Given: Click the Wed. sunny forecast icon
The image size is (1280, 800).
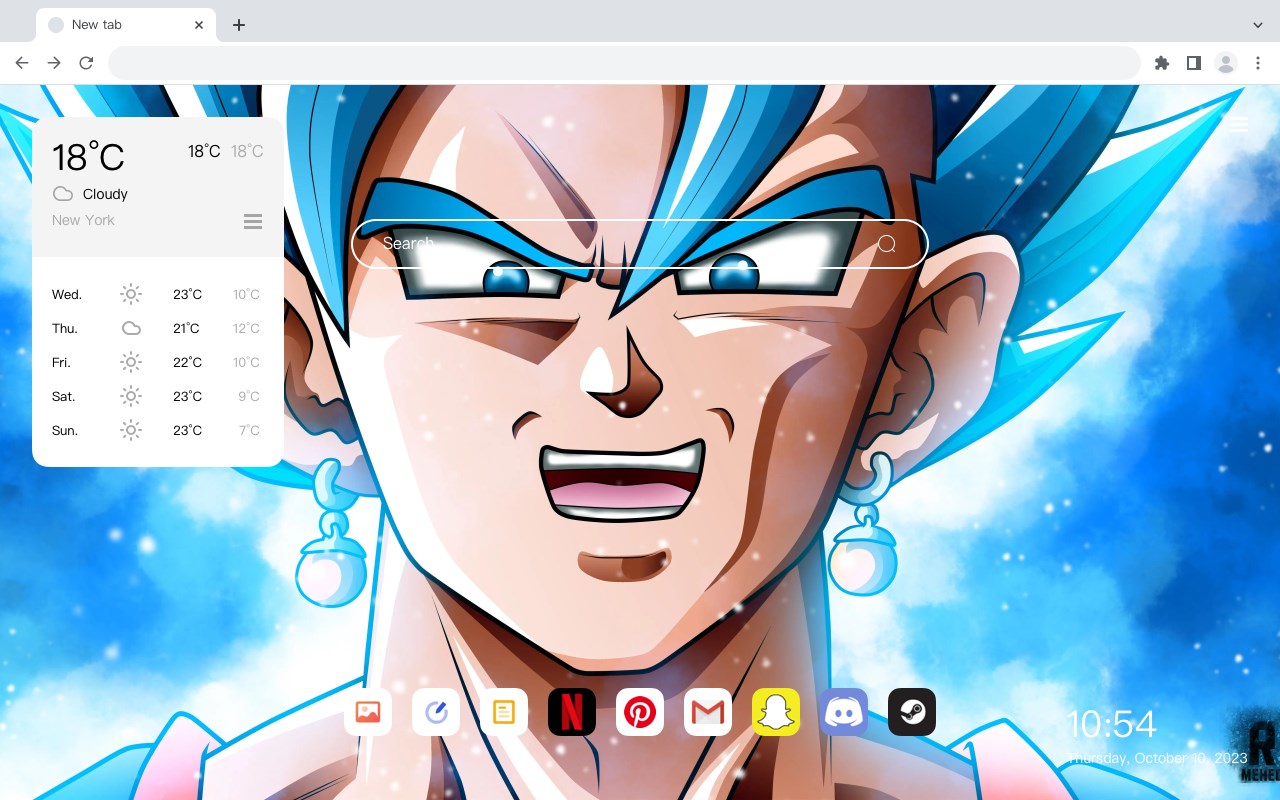Looking at the screenshot, I should coord(131,294).
